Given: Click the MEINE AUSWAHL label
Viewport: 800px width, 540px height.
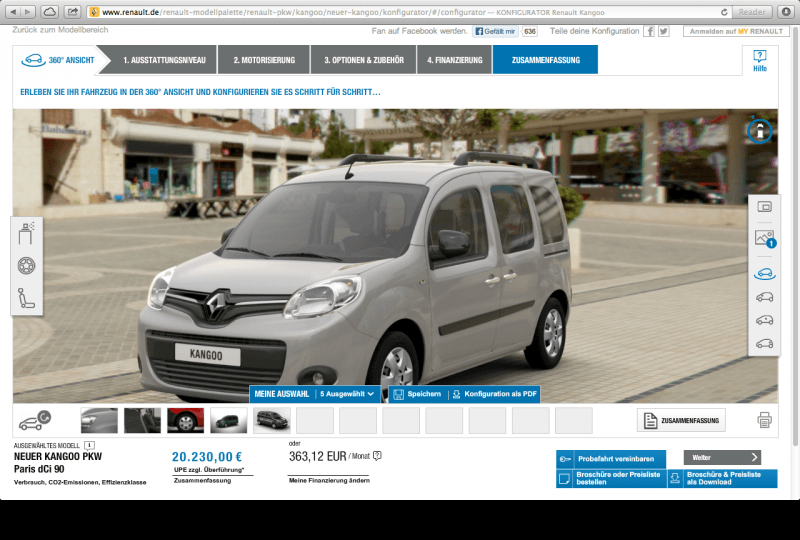Looking at the screenshot, I should coord(282,394).
